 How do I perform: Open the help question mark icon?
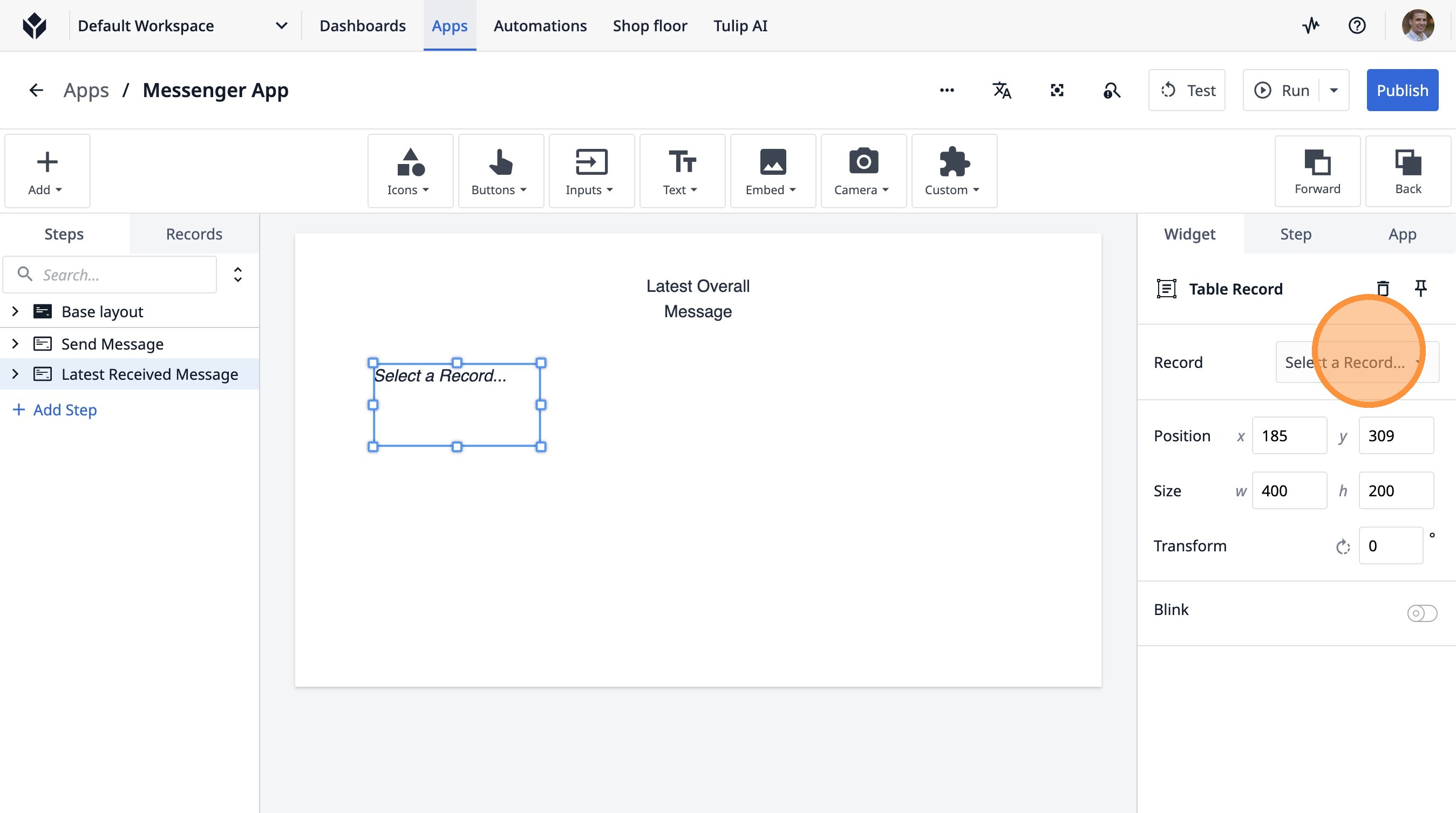coord(1357,25)
